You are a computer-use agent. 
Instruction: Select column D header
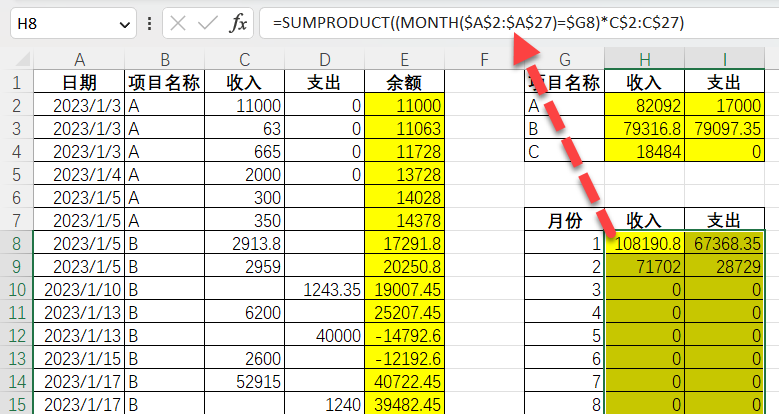(324, 60)
